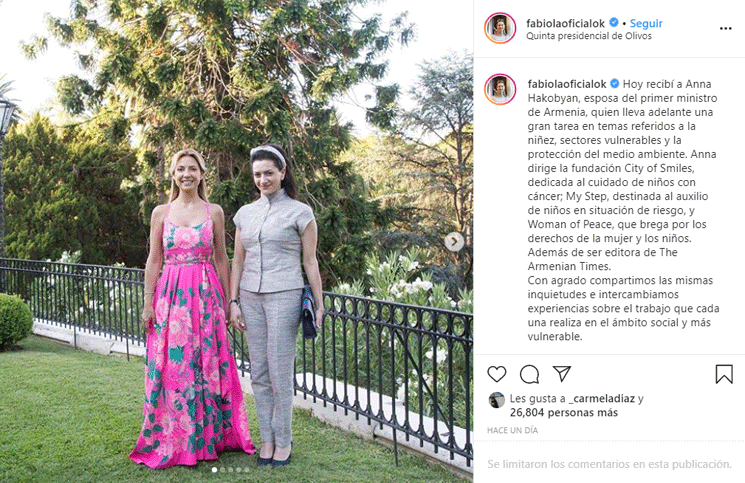Image resolution: width=745 pixels, height=483 pixels.
Task: Open the _carmeladiaz profile link
Action: (602, 398)
